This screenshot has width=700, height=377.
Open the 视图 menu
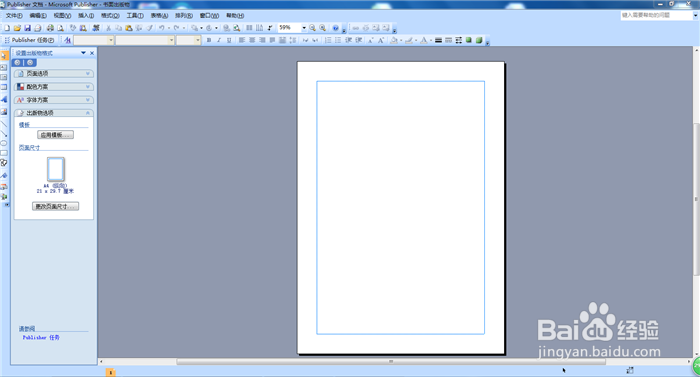(x=62, y=16)
